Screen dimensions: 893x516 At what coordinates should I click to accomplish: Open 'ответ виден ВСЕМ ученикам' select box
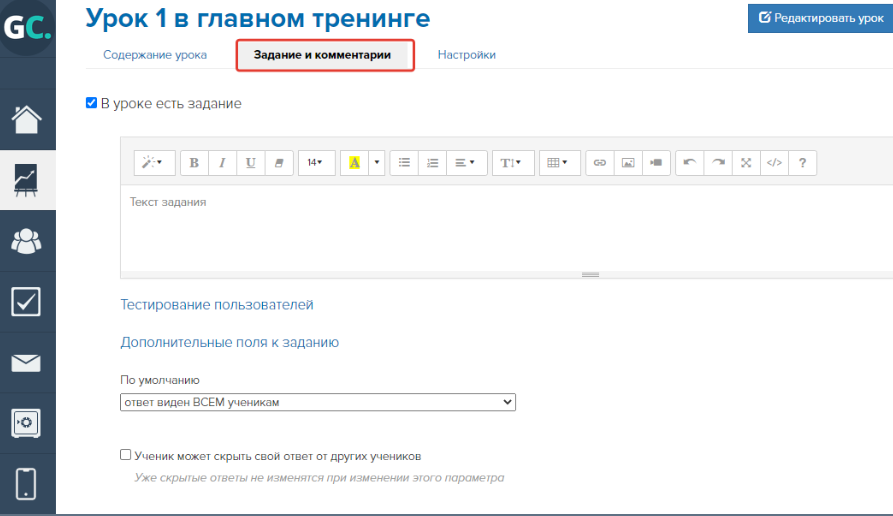click(x=318, y=402)
